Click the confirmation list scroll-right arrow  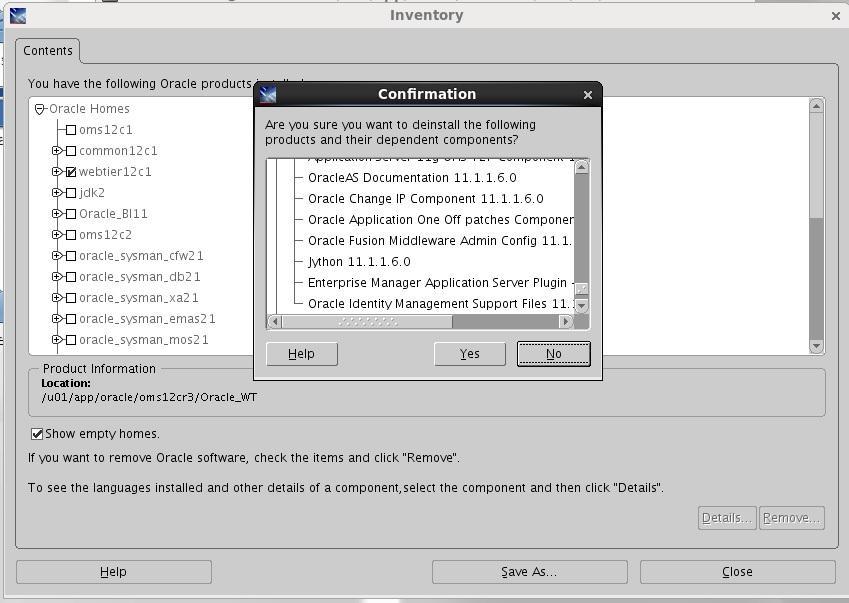tap(566, 322)
